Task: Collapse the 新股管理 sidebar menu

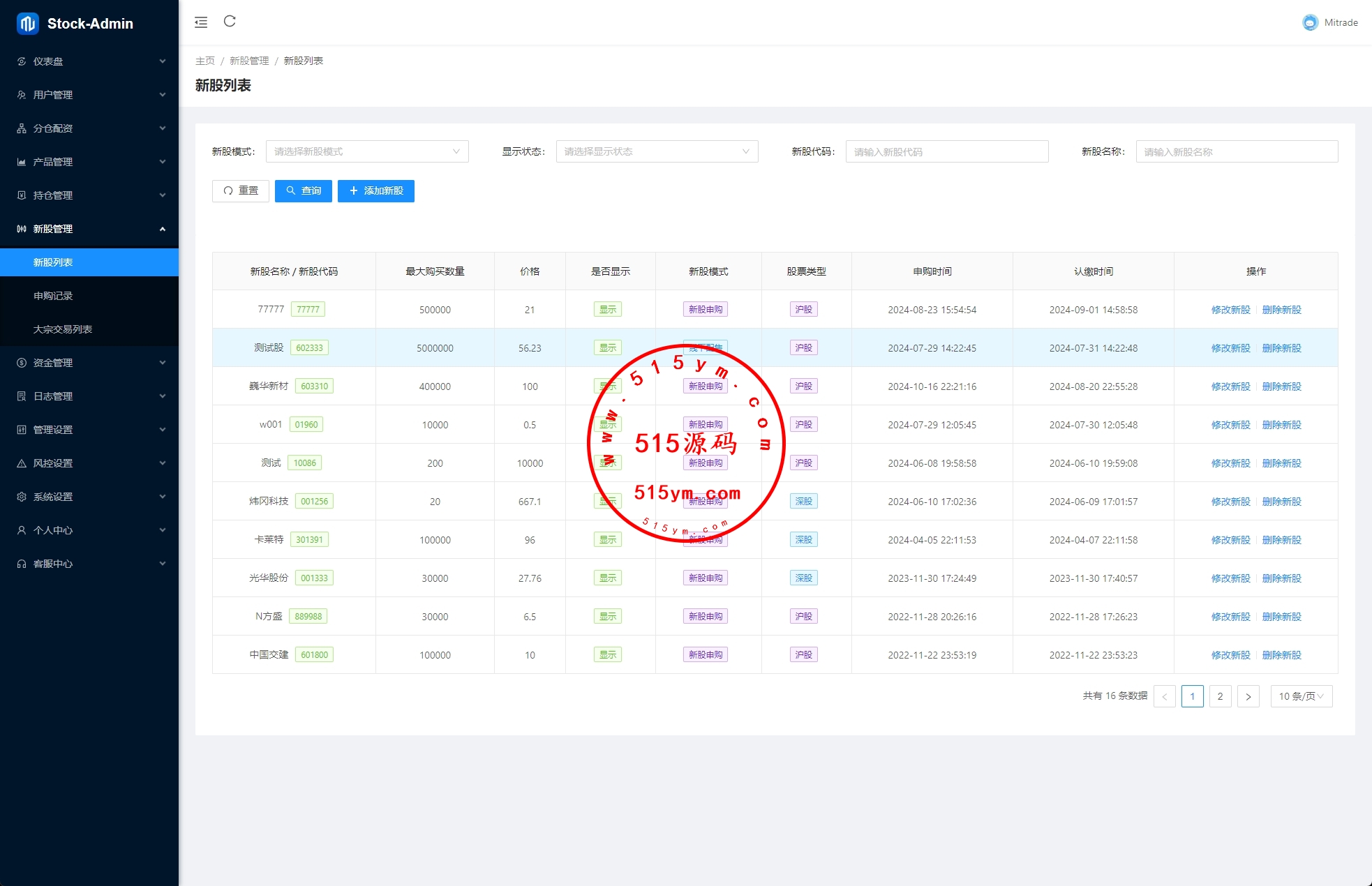Action: tap(89, 229)
